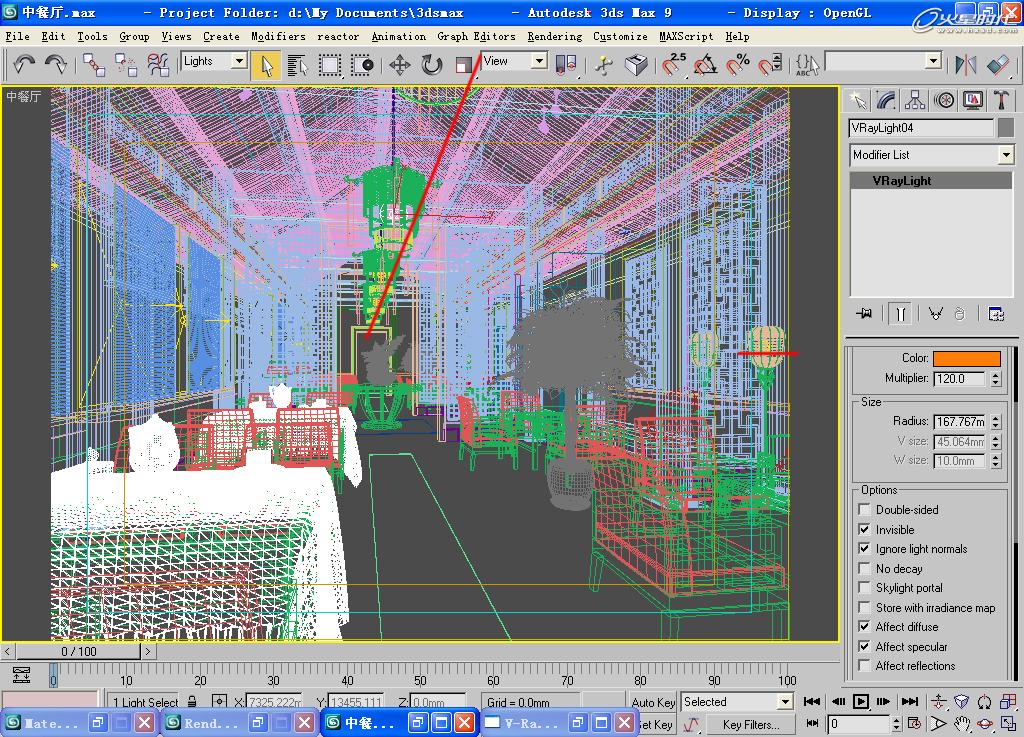Open the MAXScript menu
The image size is (1024, 737).
point(686,37)
